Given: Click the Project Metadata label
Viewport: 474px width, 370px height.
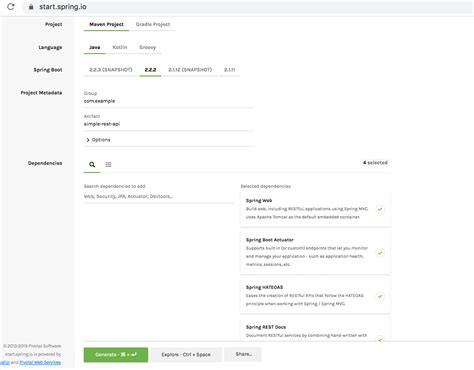Looking at the screenshot, I should (x=41, y=93).
